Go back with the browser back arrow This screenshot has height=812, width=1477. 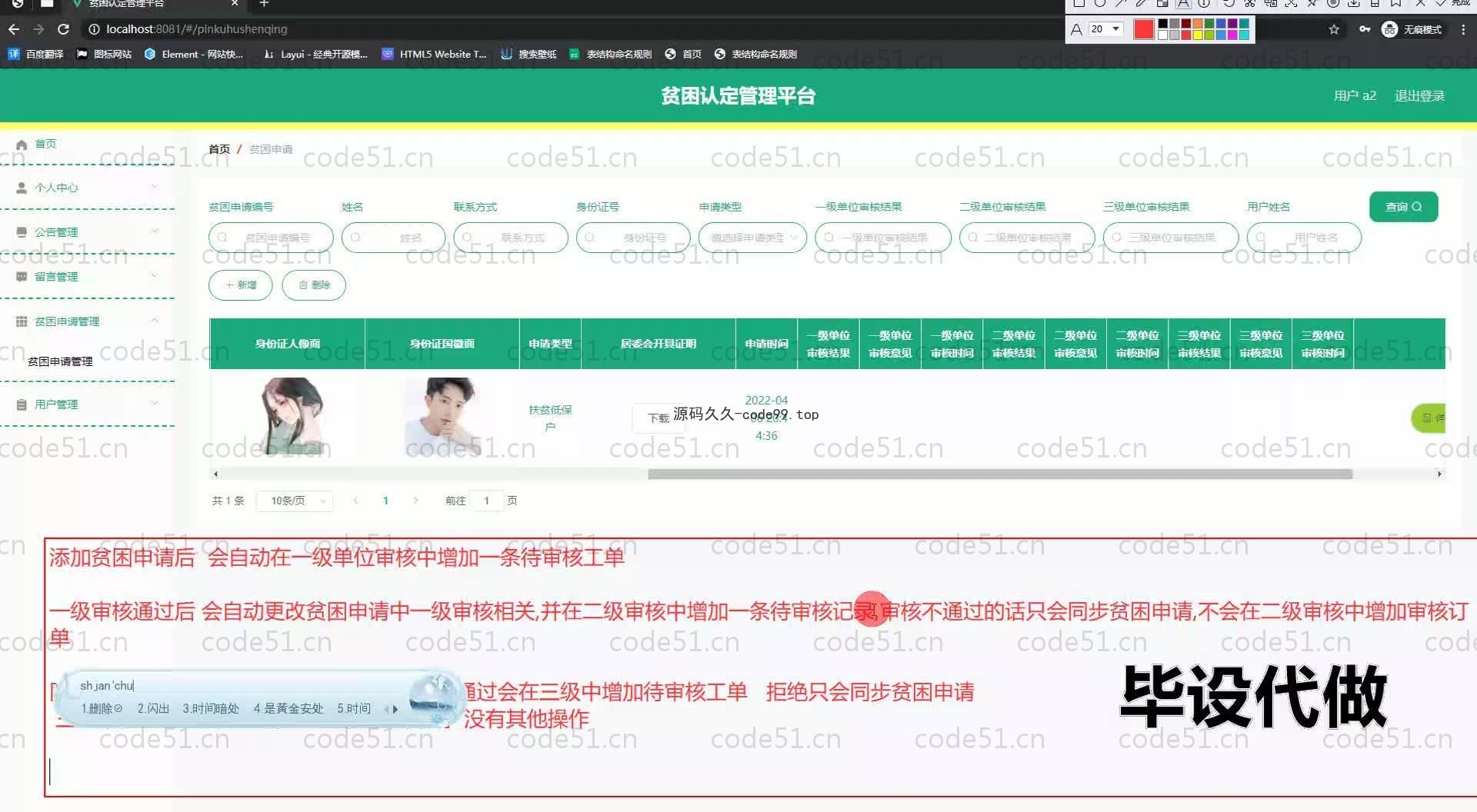point(14,29)
